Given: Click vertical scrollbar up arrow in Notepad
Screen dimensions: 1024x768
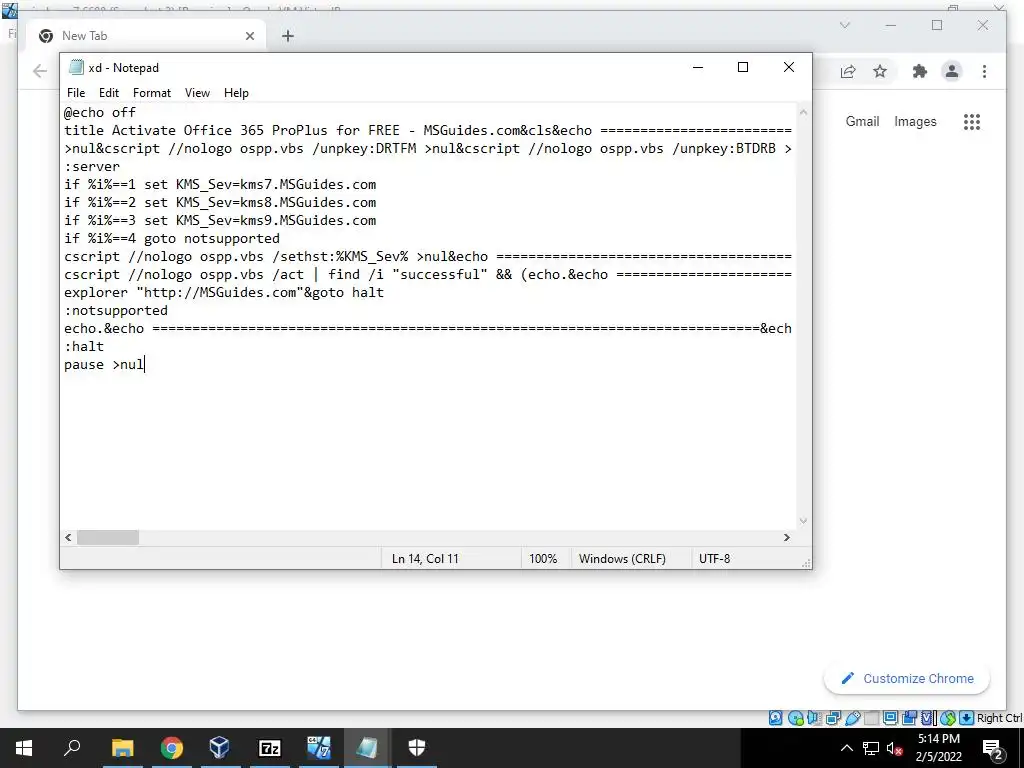Looking at the screenshot, I should [x=803, y=112].
